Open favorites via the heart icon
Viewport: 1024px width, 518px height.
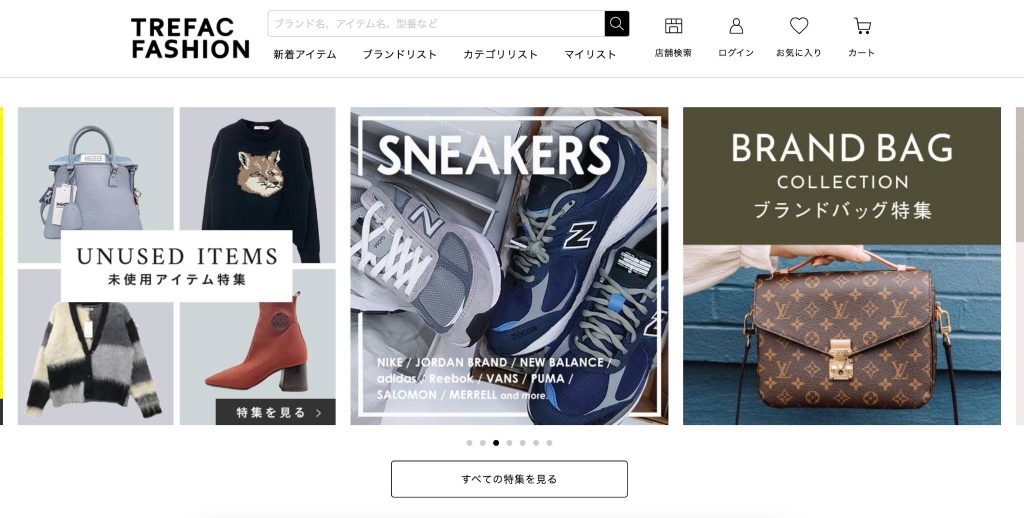799,25
